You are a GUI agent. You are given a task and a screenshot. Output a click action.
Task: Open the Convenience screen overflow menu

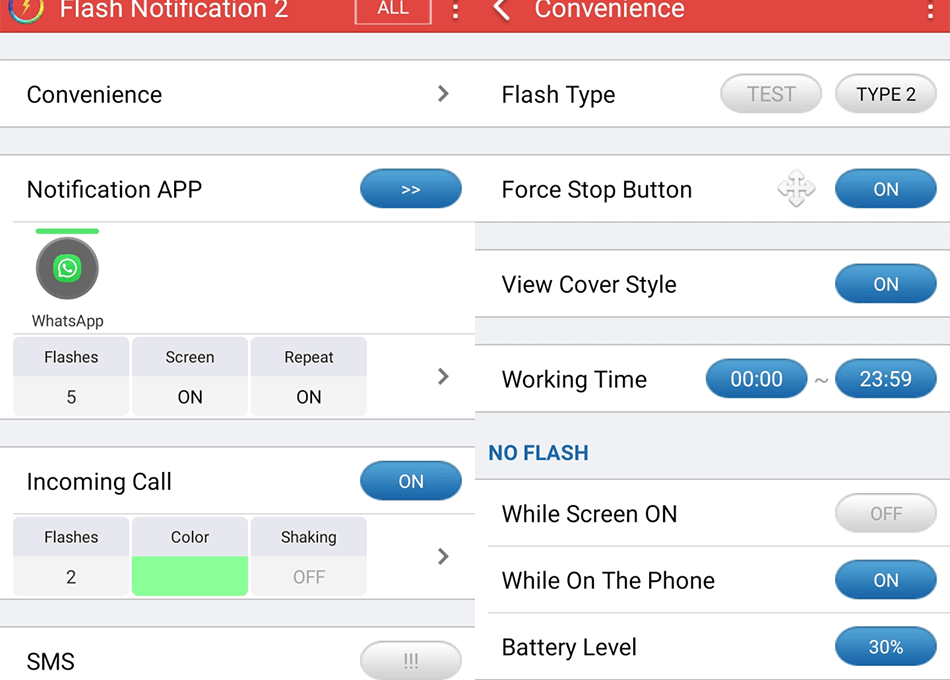[x=931, y=10]
